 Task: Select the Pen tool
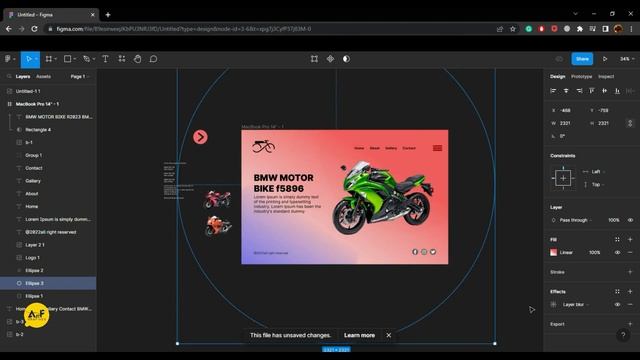86,59
